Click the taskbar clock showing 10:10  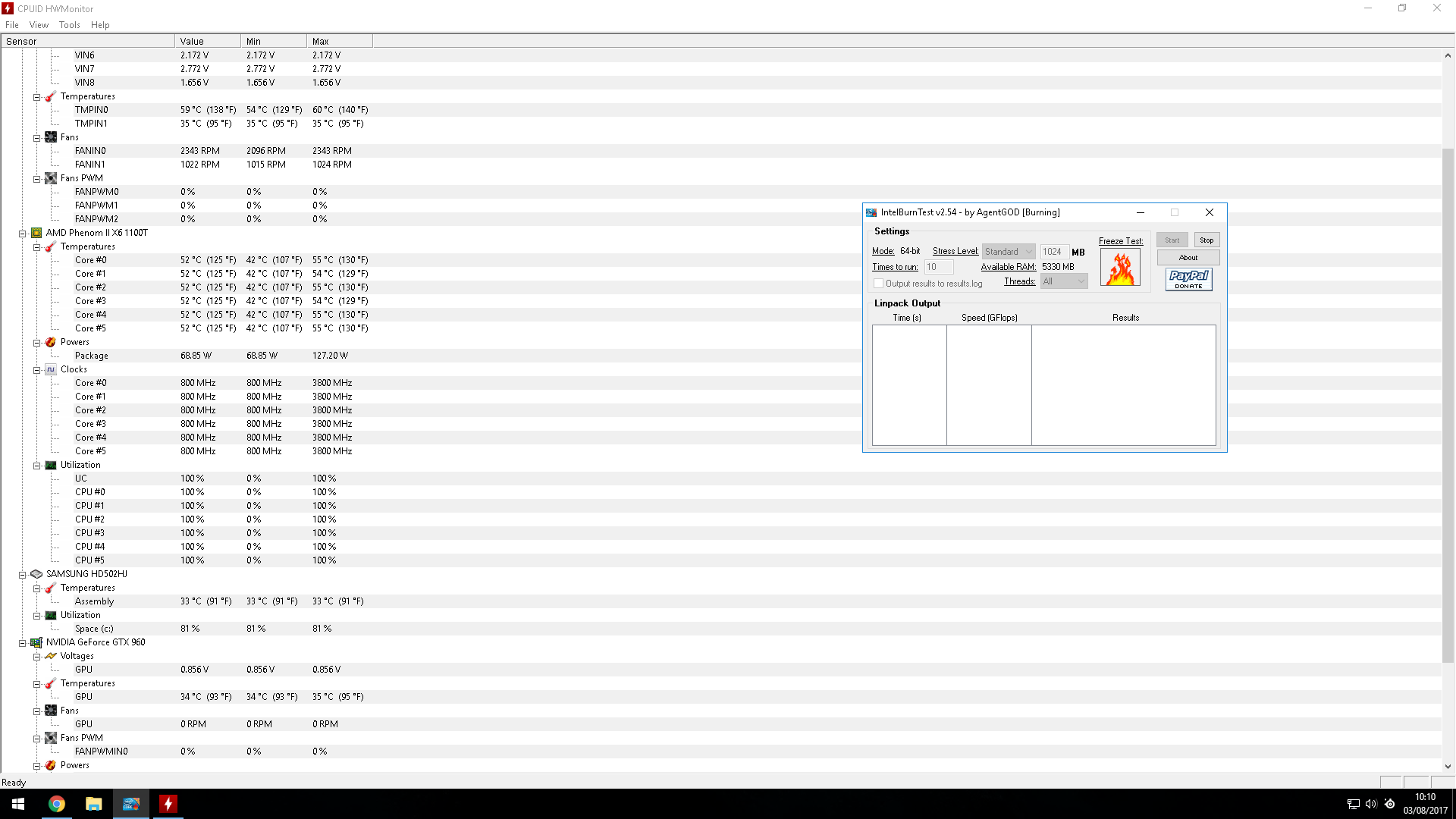pyautogui.click(x=1425, y=804)
